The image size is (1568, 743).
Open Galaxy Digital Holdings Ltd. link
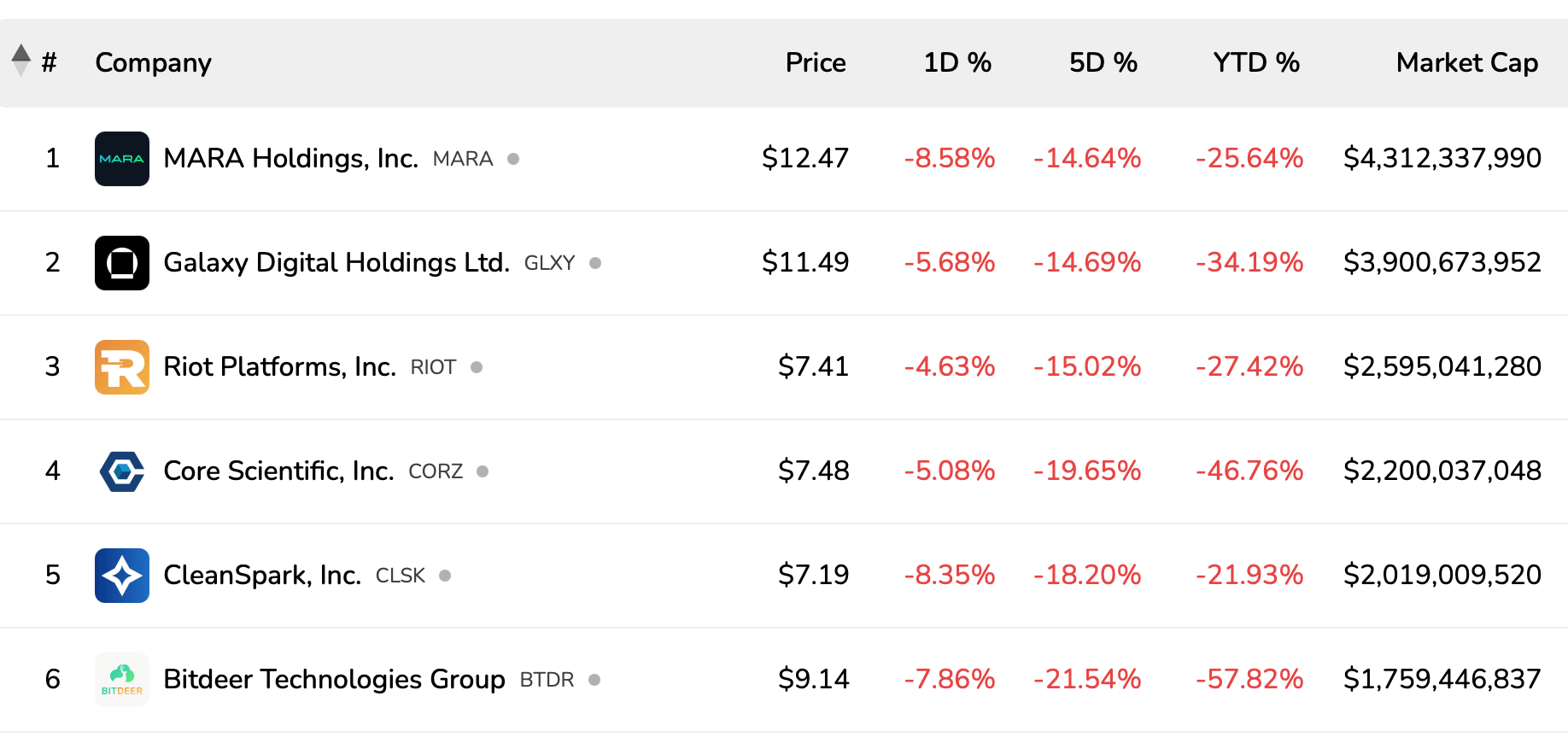pyautogui.click(x=336, y=263)
